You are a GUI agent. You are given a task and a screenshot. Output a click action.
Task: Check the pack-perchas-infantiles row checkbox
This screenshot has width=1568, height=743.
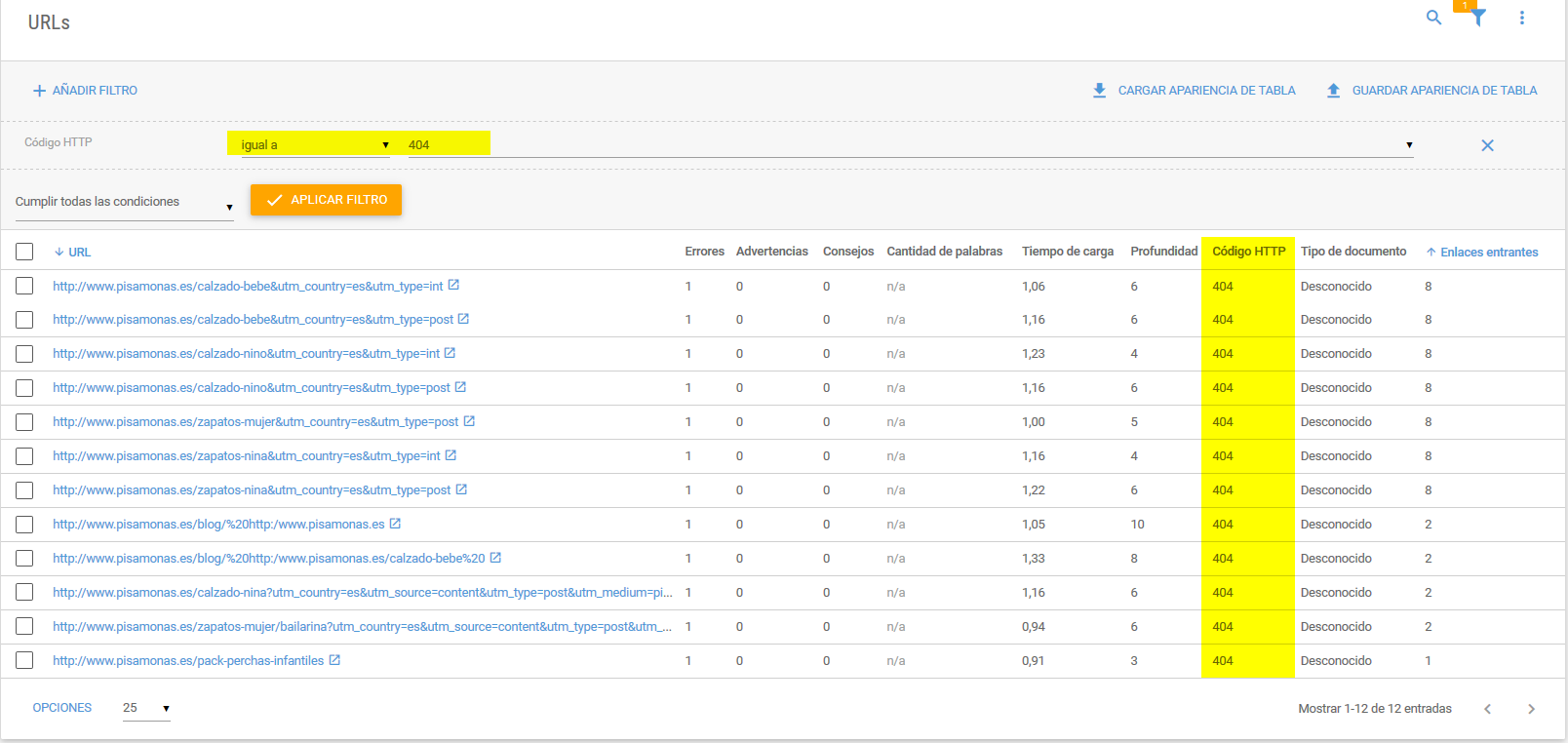pyautogui.click(x=24, y=660)
